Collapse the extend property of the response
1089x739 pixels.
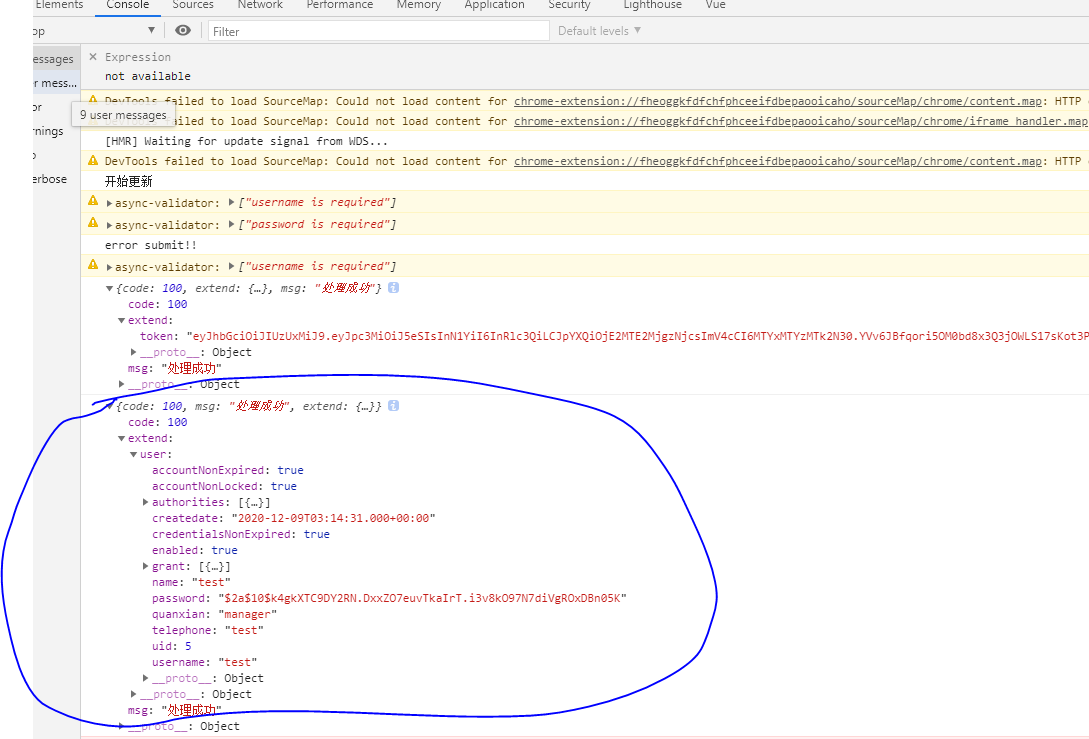(x=120, y=437)
